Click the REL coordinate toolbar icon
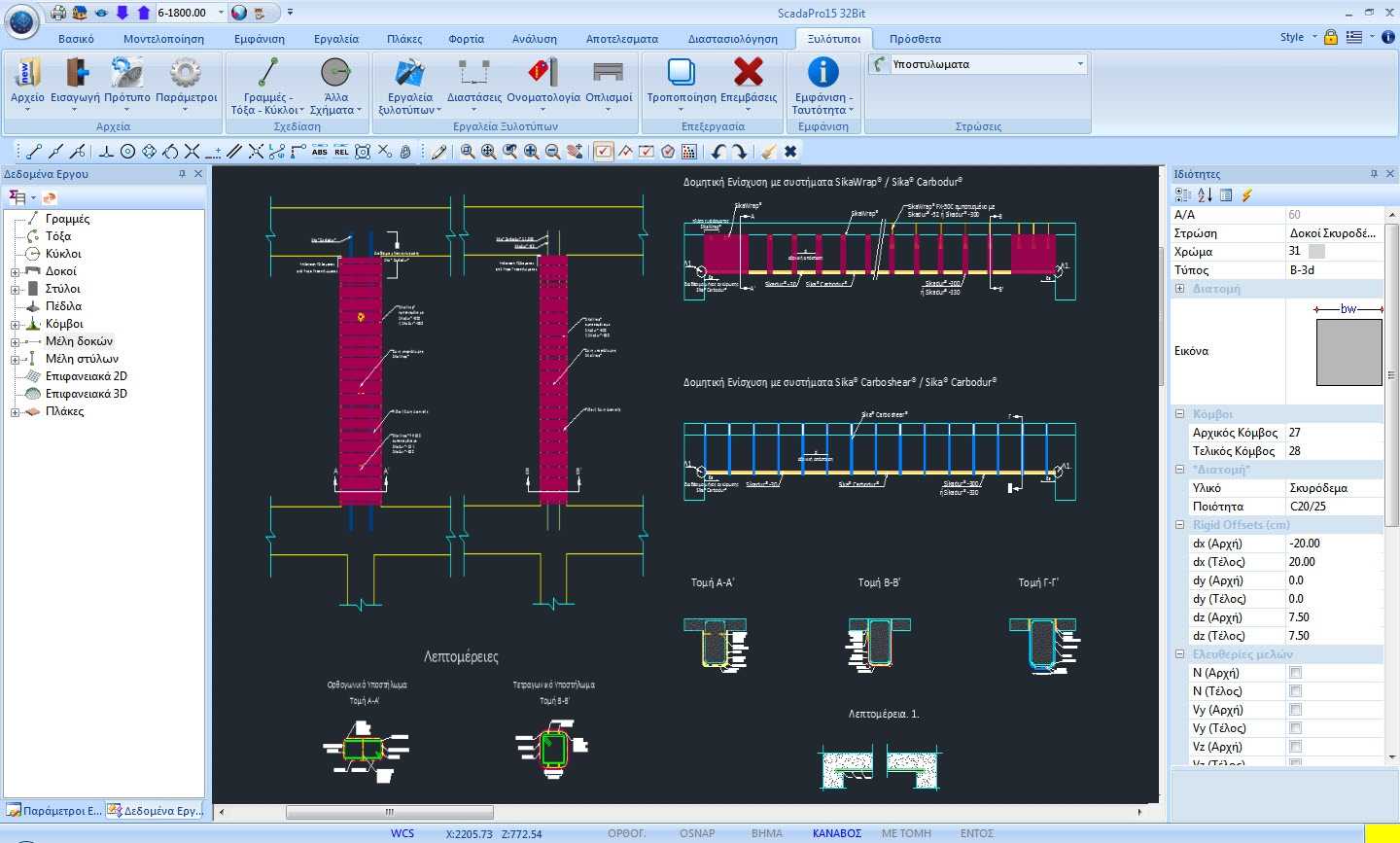Screen dimensions: 1400x843 tap(341, 152)
